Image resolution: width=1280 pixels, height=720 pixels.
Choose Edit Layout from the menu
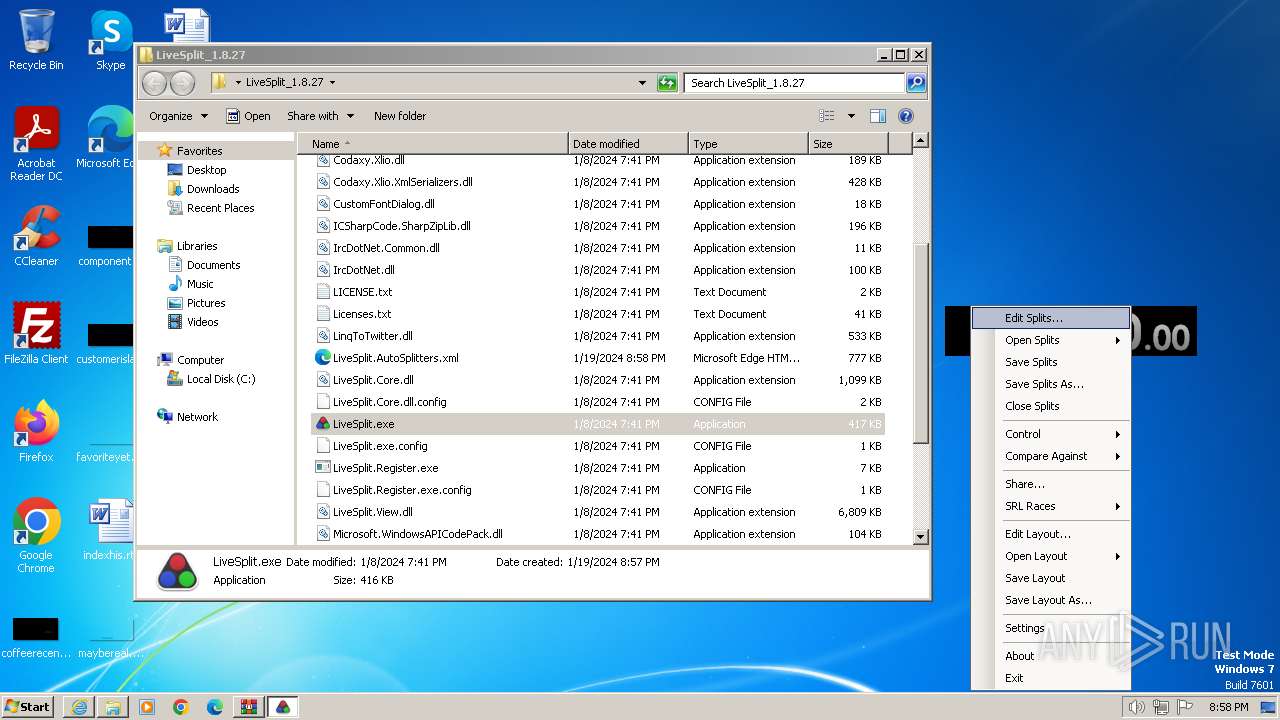pos(1050,534)
